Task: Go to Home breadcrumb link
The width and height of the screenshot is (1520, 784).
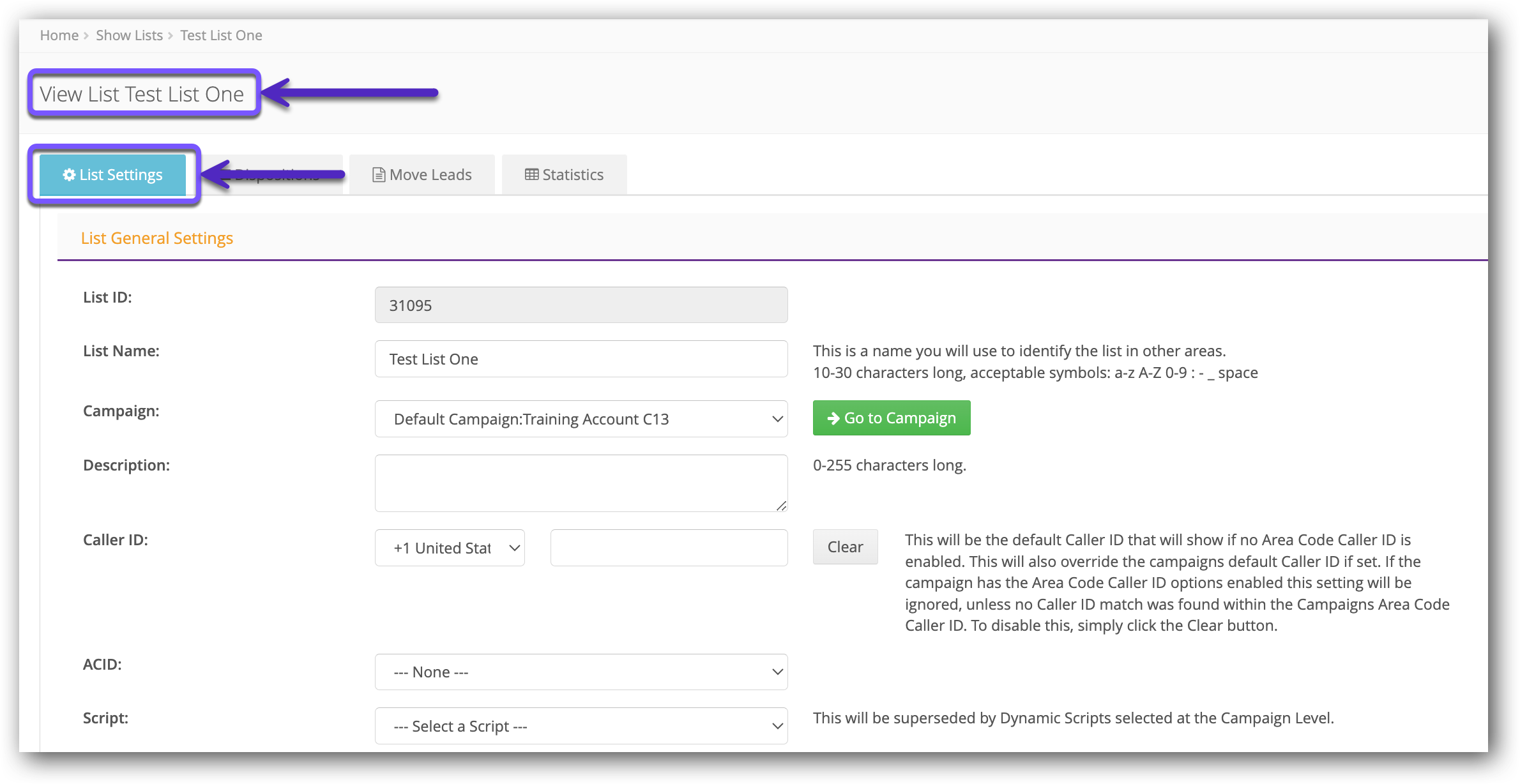Action: (59, 36)
